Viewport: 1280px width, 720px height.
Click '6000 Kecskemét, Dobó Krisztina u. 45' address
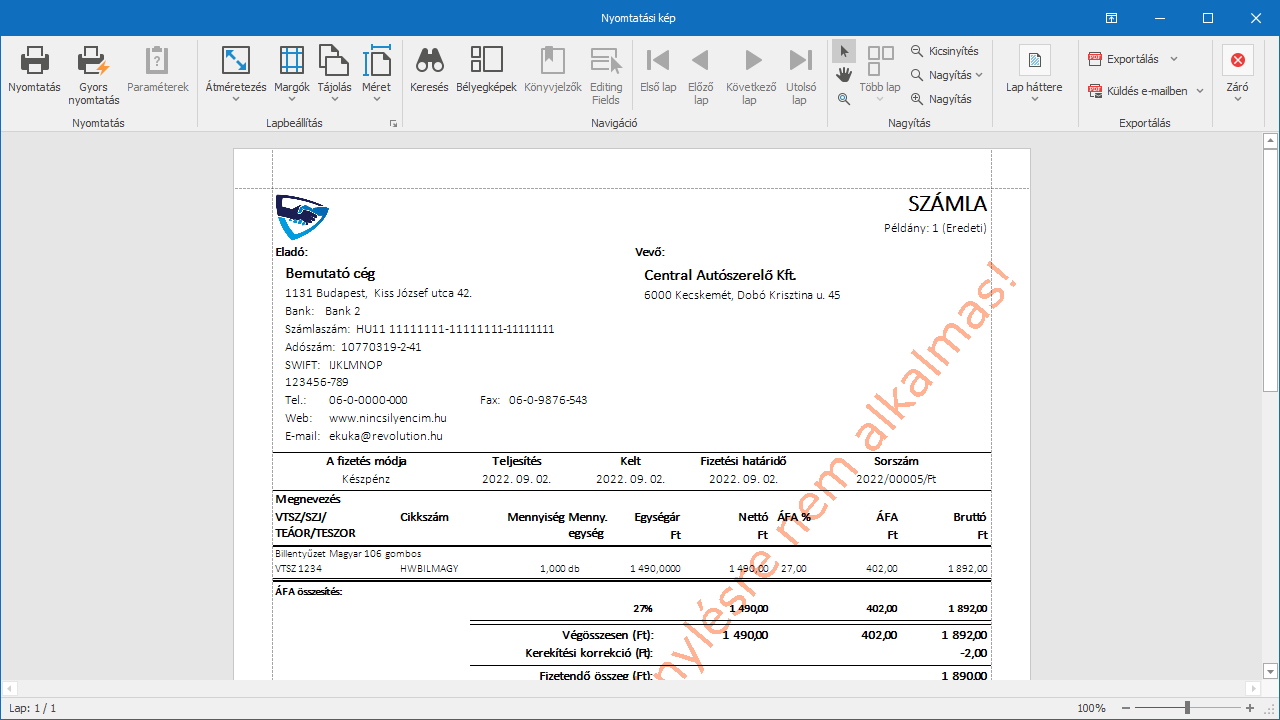point(742,295)
